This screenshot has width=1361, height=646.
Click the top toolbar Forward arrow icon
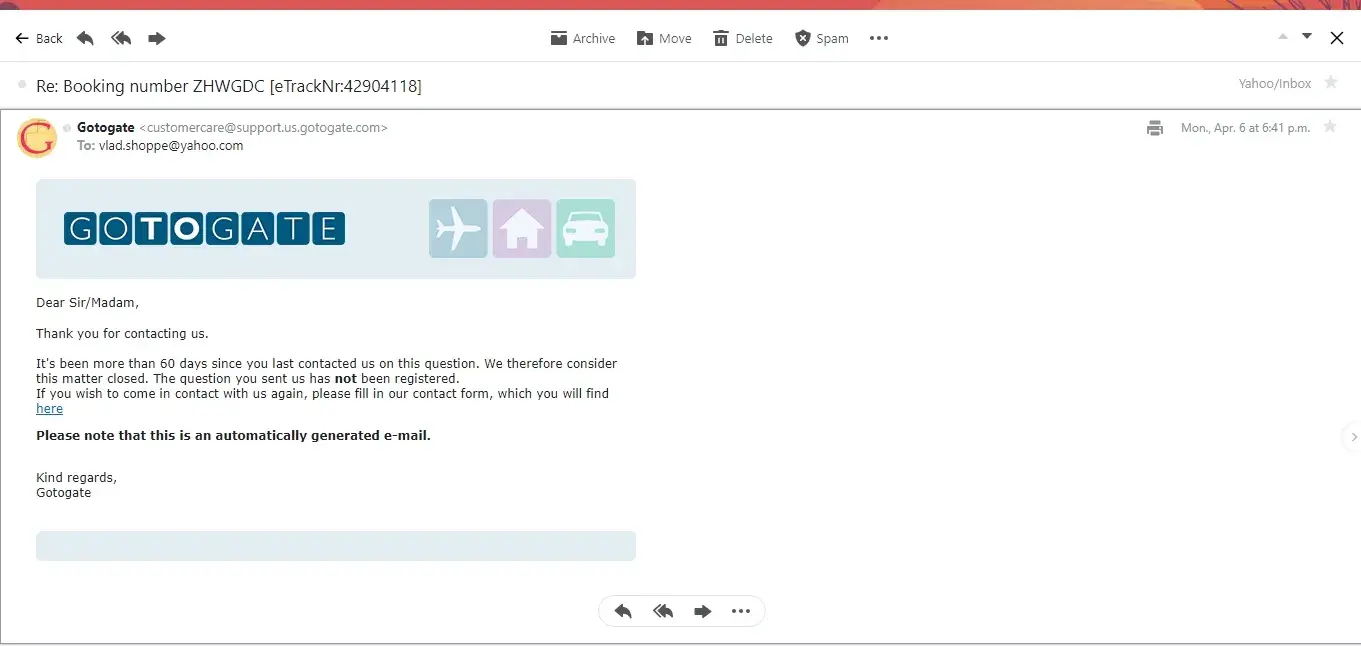[157, 38]
